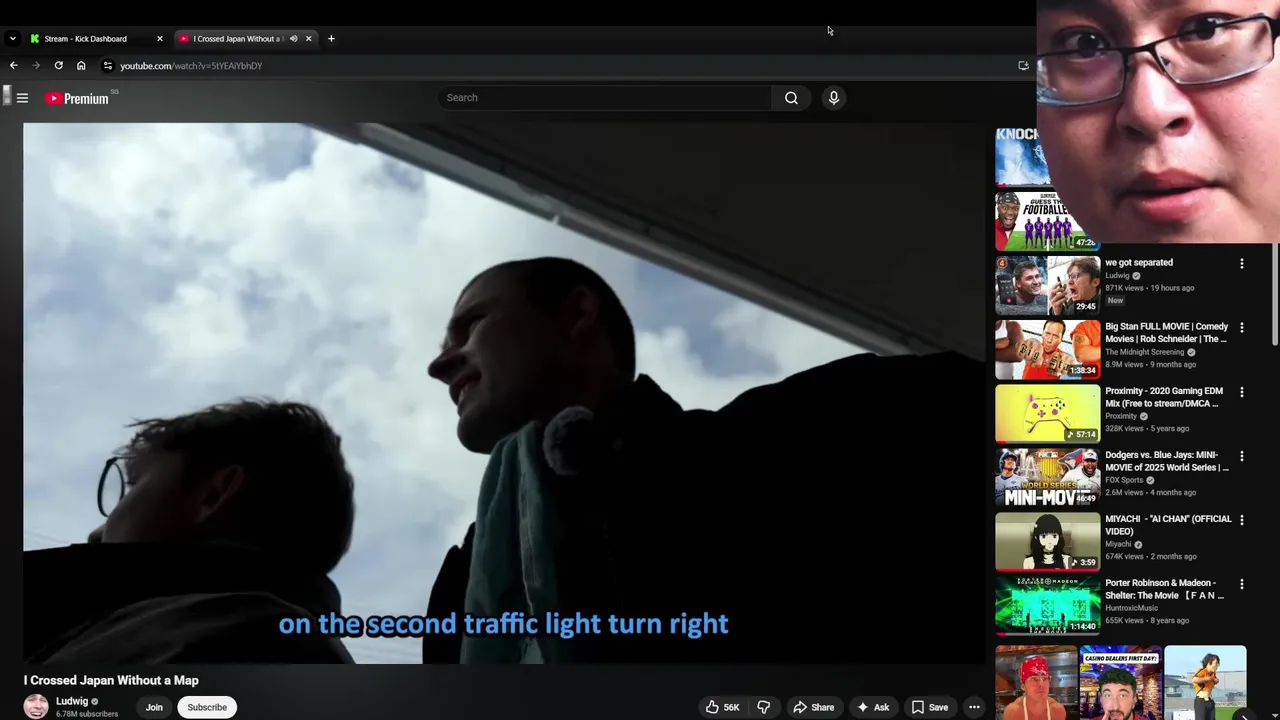Image resolution: width=1280 pixels, height=720 pixels.
Task: Close the Kick Dashboard tab
Action: pos(159,39)
